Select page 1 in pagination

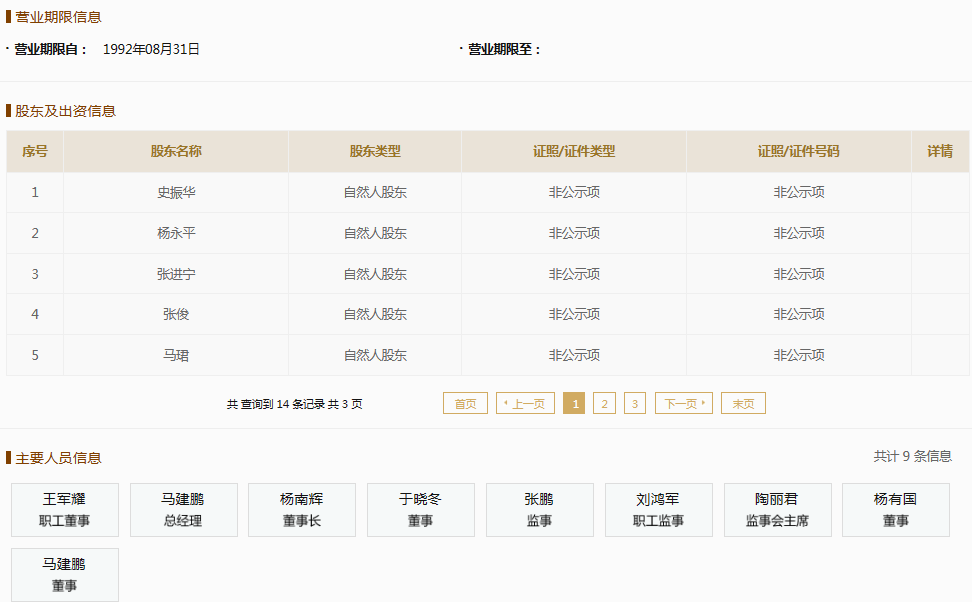point(574,404)
